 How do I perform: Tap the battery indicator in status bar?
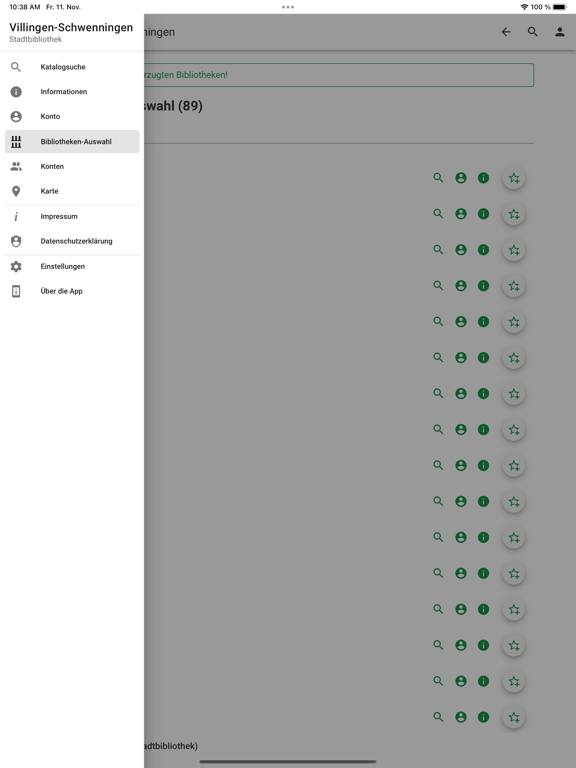coord(560,7)
